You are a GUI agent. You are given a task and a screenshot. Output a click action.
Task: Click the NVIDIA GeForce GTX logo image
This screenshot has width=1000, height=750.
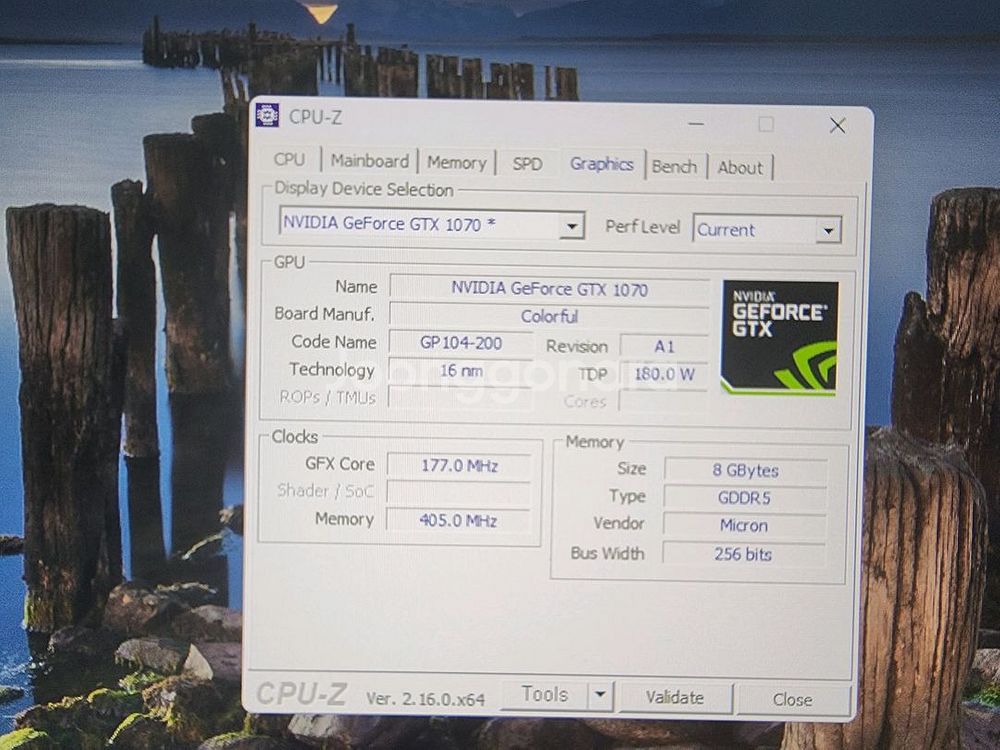779,338
